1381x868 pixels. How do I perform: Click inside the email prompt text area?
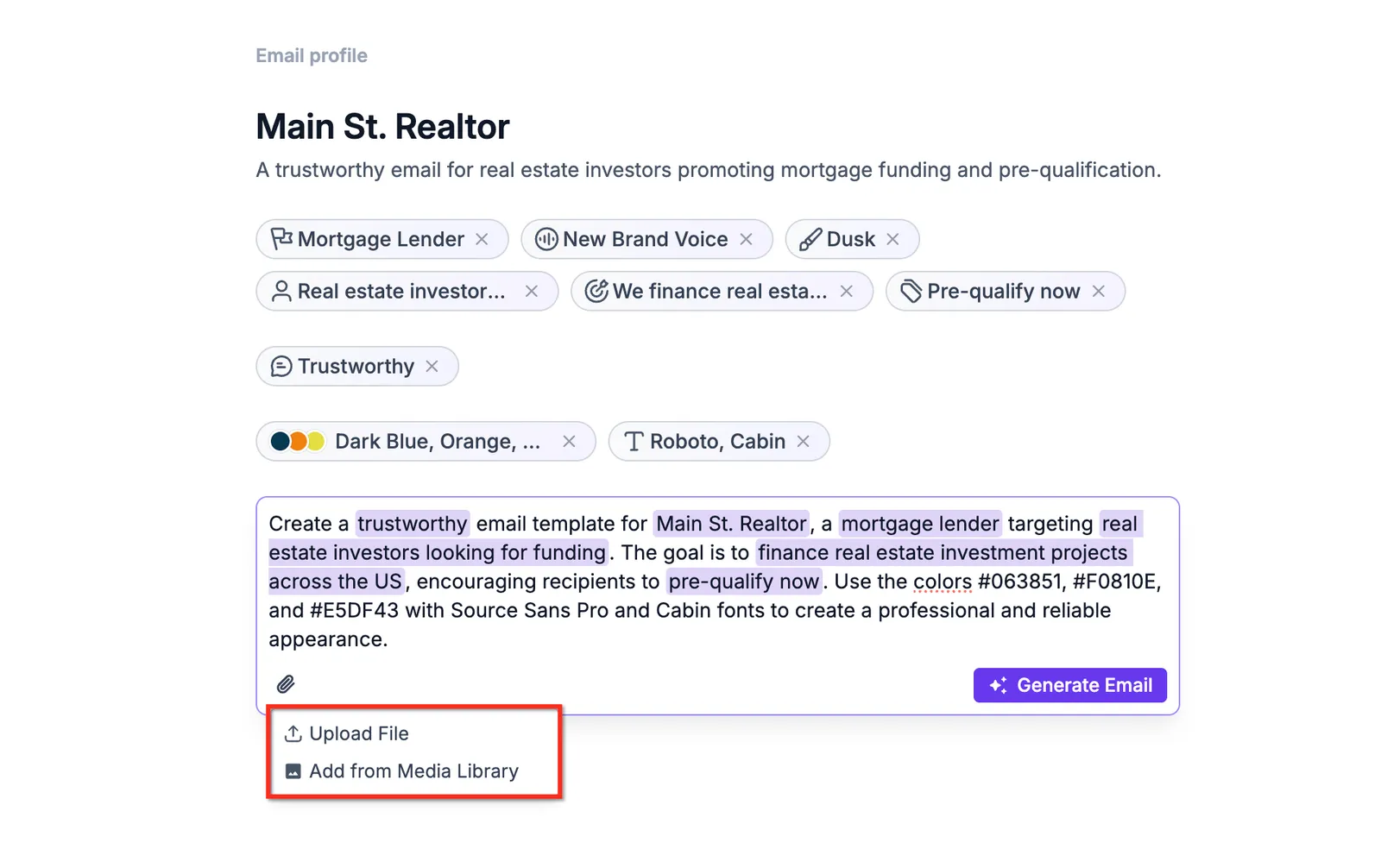pos(717,582)
